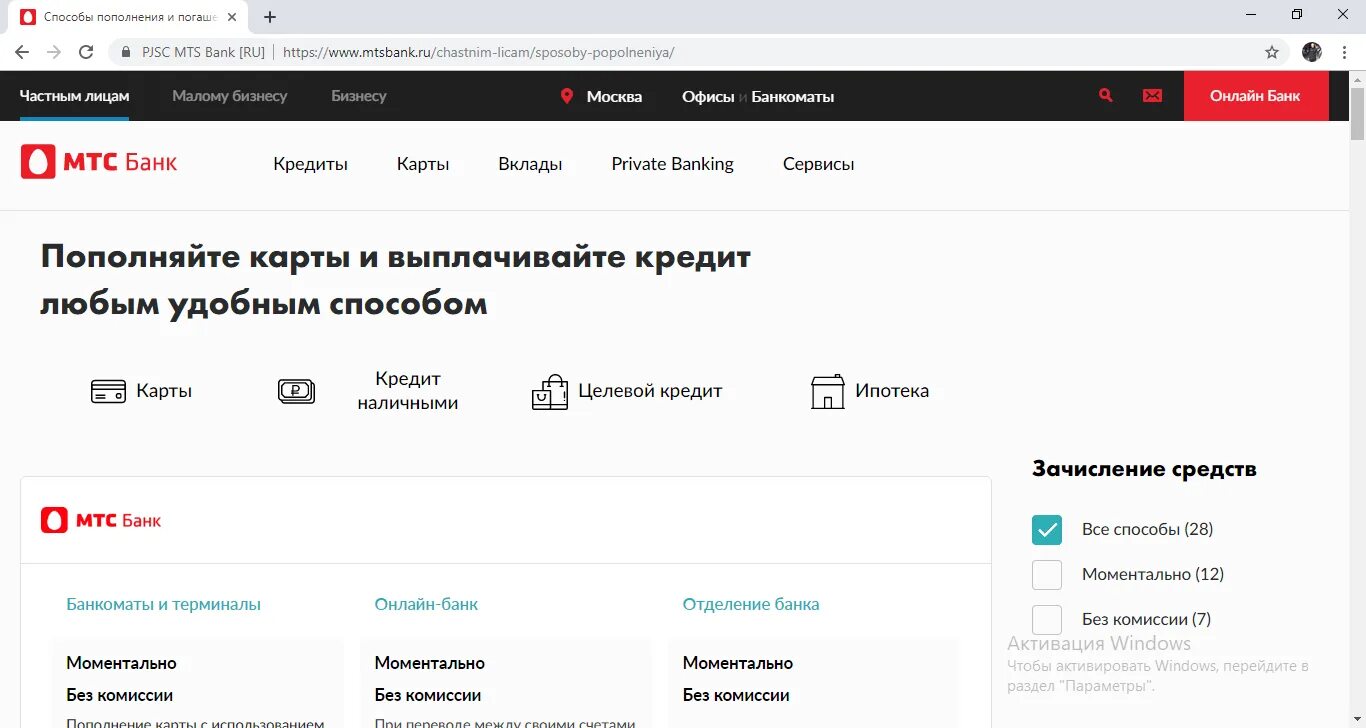Click the red location pin icon
This screenshot has width=1366, height=728.
(567, 96)
